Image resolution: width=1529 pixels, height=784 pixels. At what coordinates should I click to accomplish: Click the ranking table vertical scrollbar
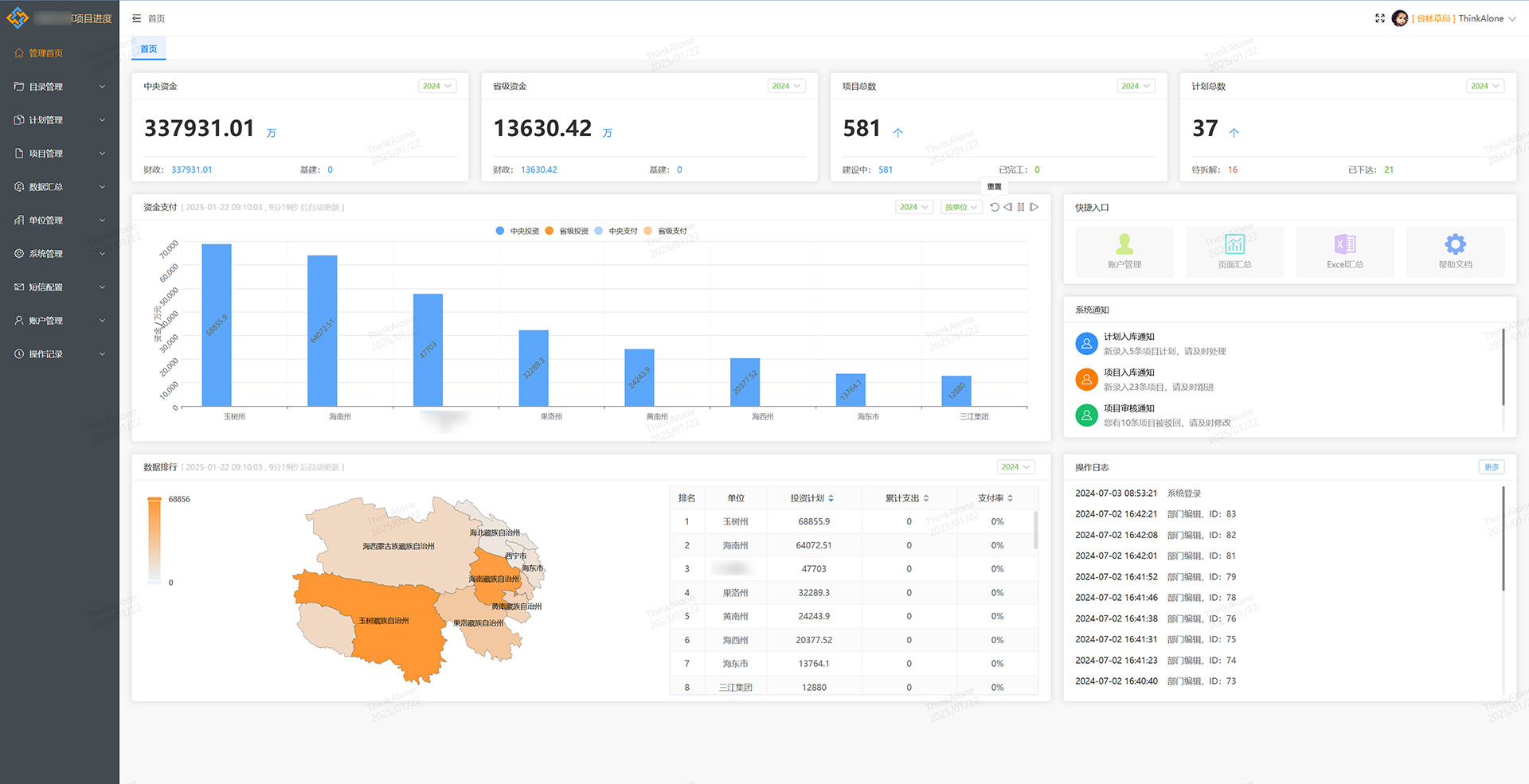[1035, 530]
